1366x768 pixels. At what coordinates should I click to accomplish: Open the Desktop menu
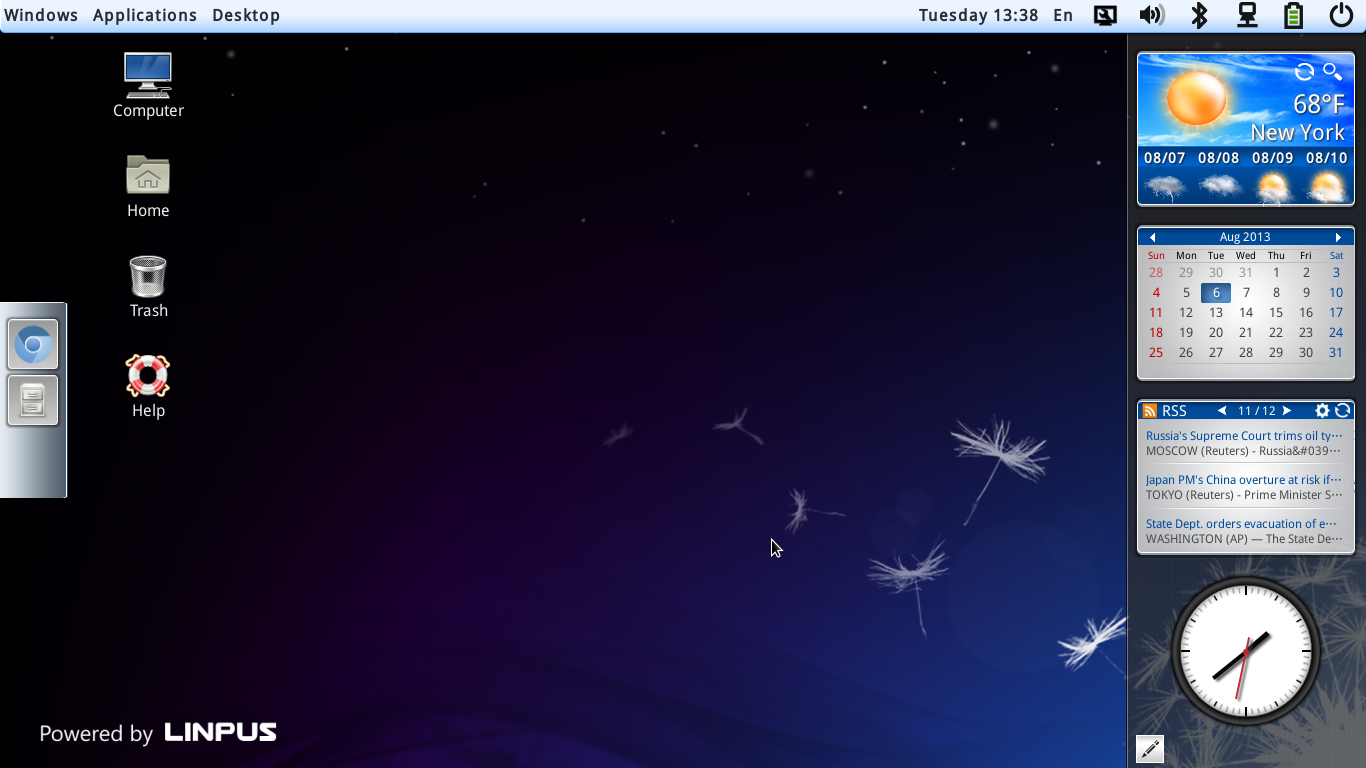tap(245, 15)
